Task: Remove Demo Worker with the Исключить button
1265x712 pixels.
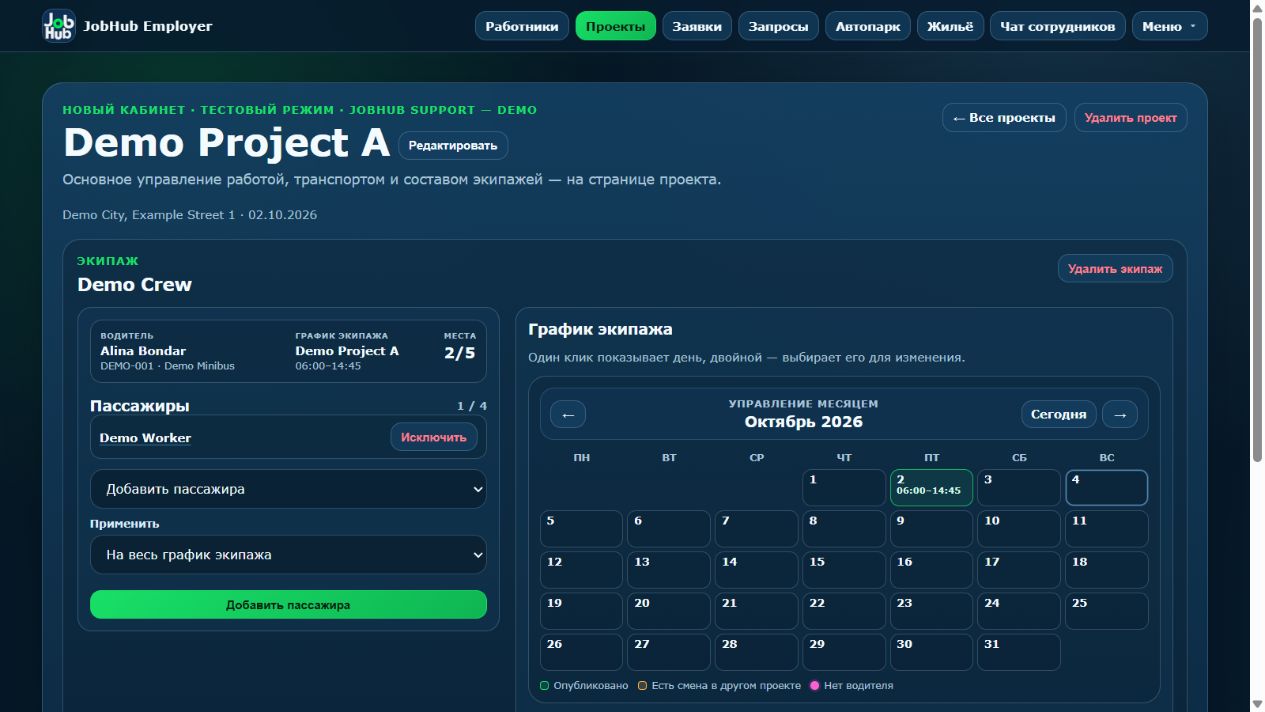Action: click(434, 437)
